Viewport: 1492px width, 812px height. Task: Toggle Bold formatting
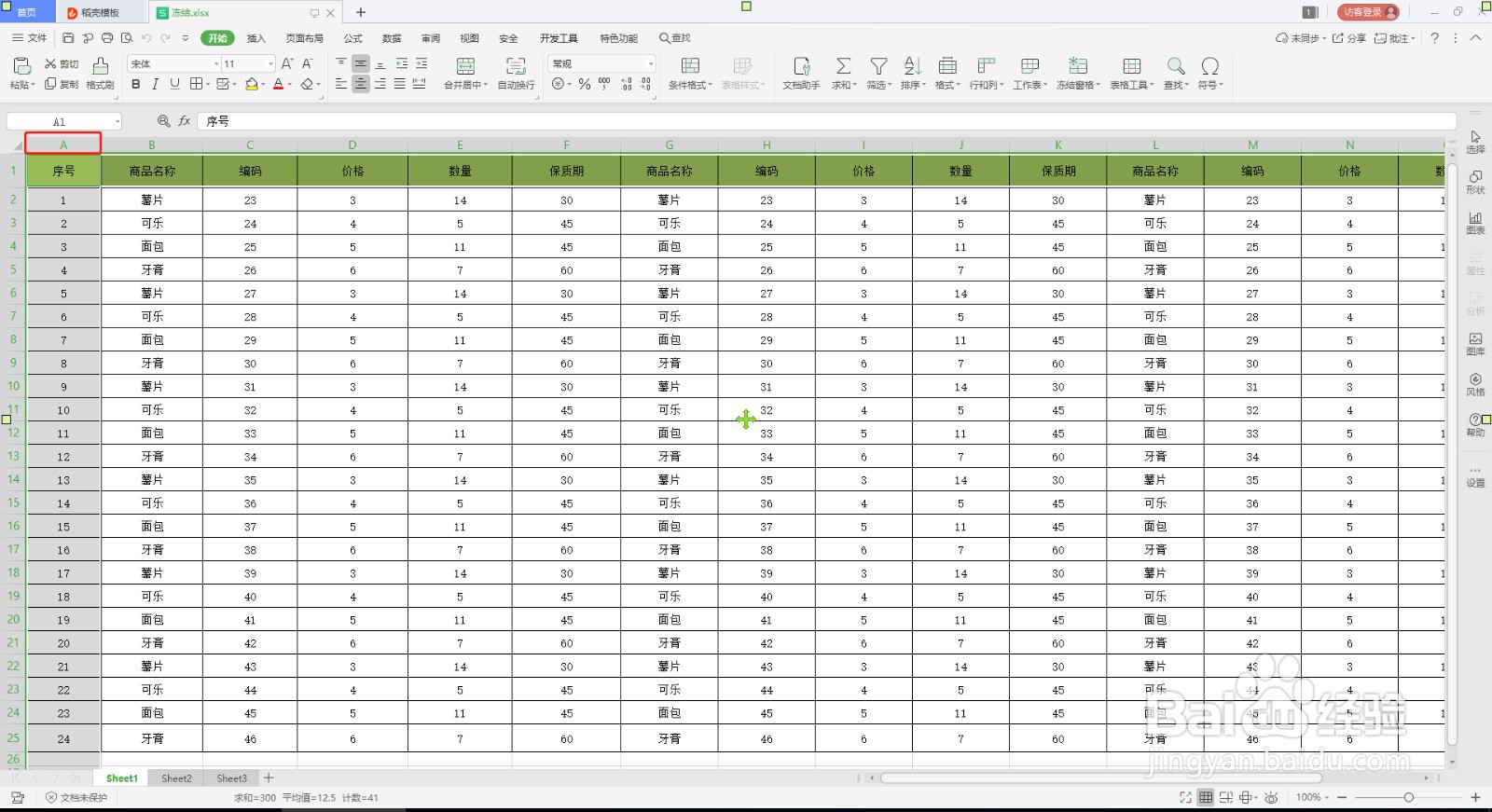136,84
